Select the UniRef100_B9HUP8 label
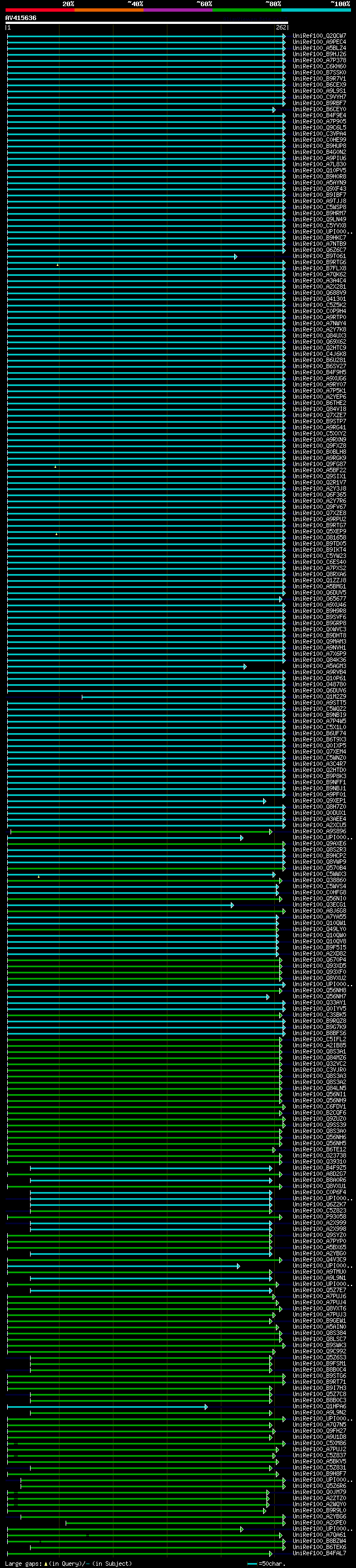The height and width of the screenshot is (1568, 356). point(319,146)
